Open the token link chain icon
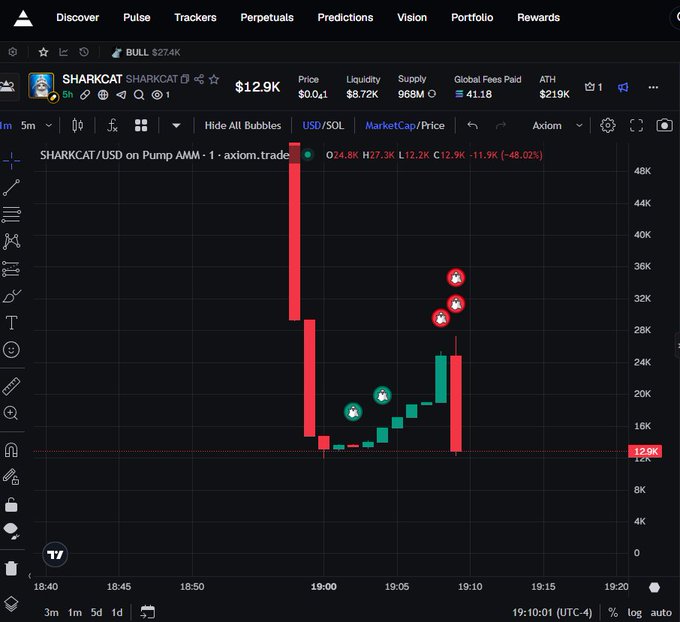The width and height of the screenshot is (680, 622). pyautogui.click(x=85, y=95)
